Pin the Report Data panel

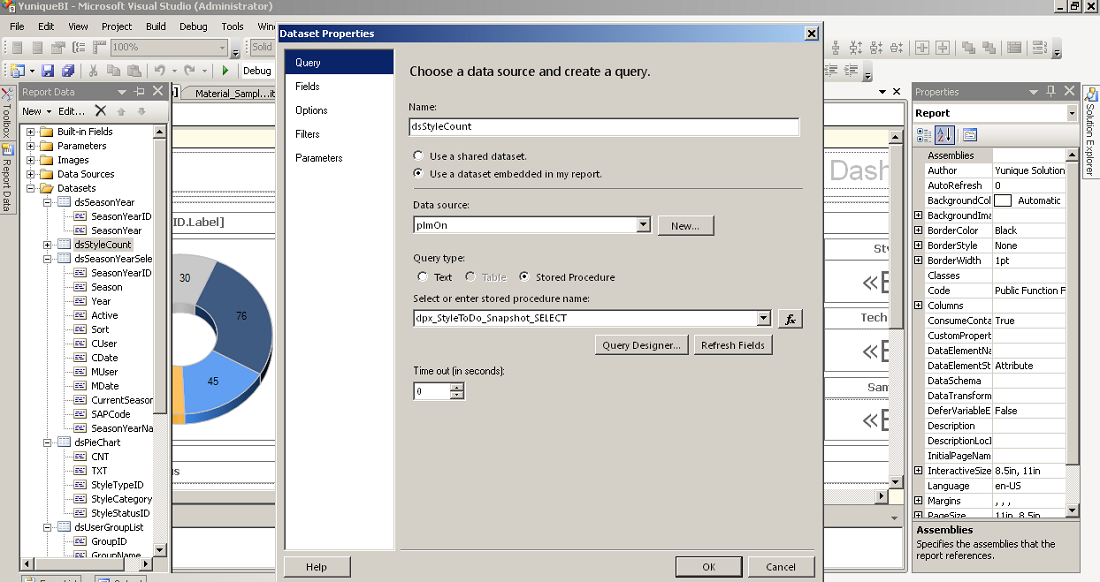coord(139,92)
